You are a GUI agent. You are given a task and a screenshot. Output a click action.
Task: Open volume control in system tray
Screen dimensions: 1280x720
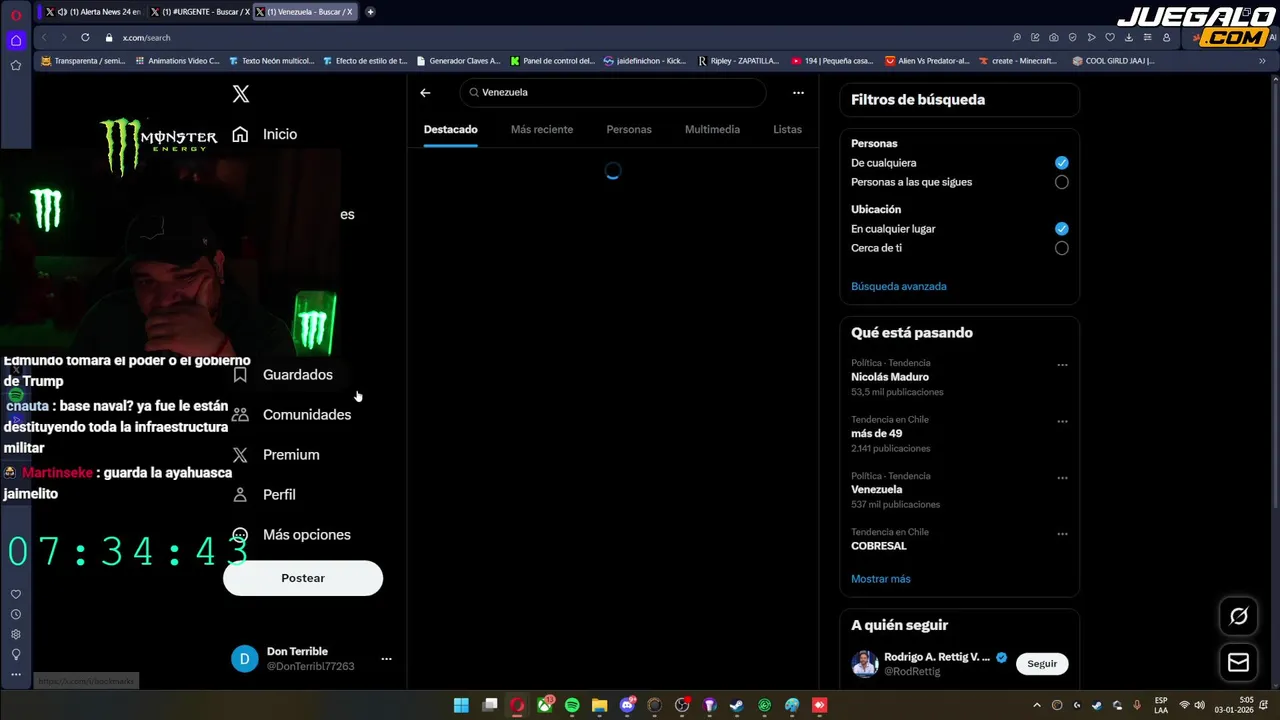[x=1199, y=705]
